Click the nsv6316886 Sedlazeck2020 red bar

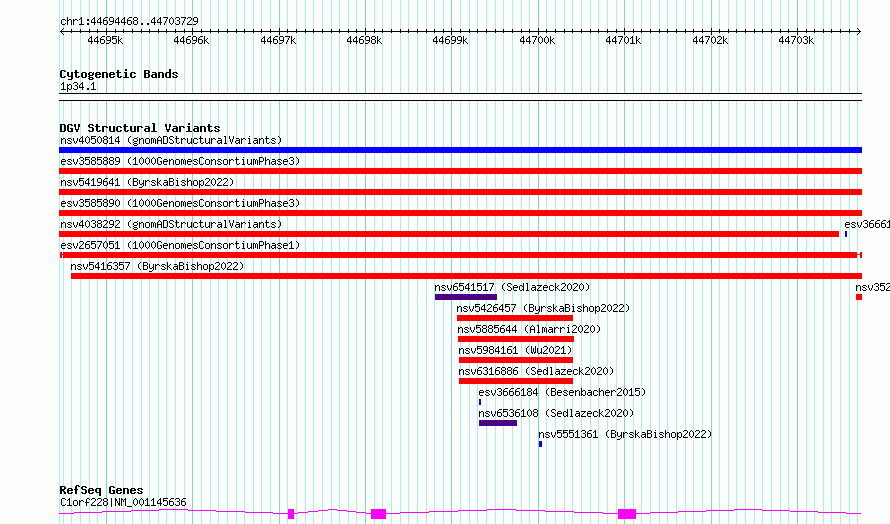516,381
